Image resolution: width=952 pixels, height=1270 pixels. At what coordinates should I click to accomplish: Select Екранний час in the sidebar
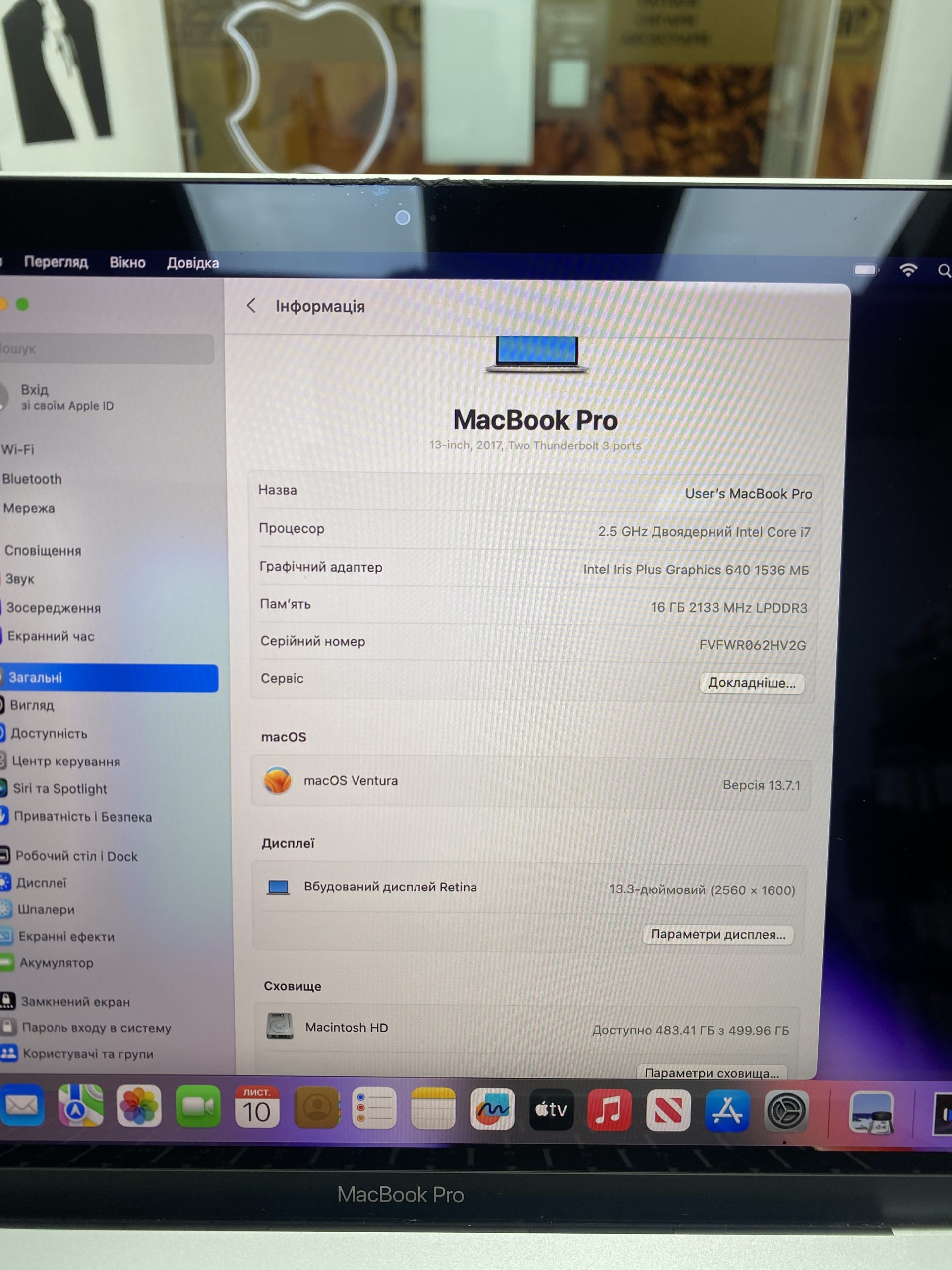pos(51,636)
